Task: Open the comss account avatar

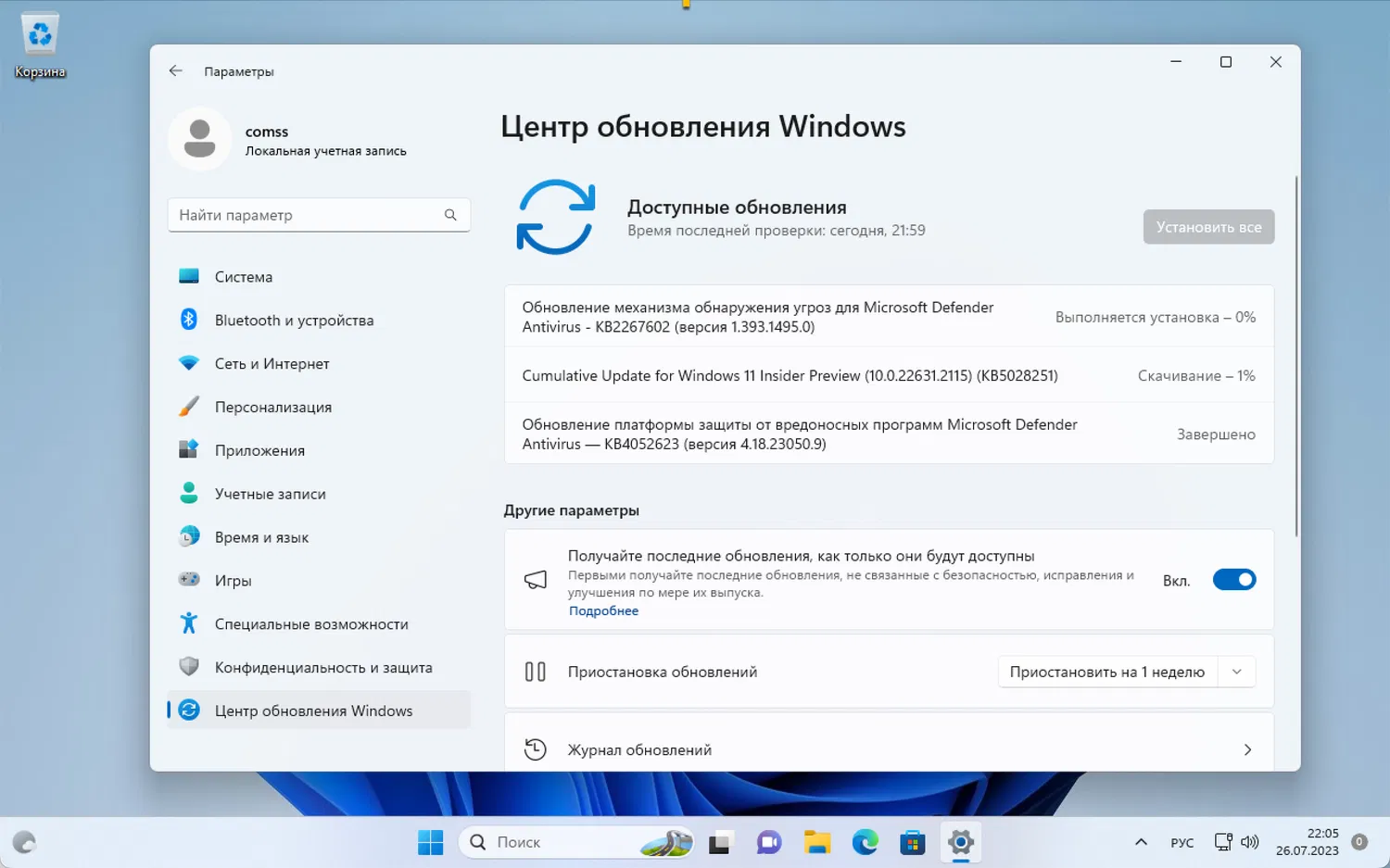Action: 199,139
